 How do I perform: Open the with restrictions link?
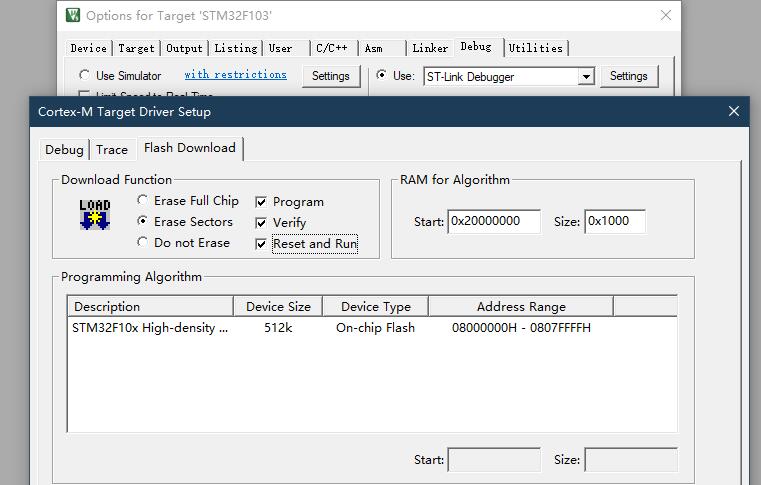(235, 74)
